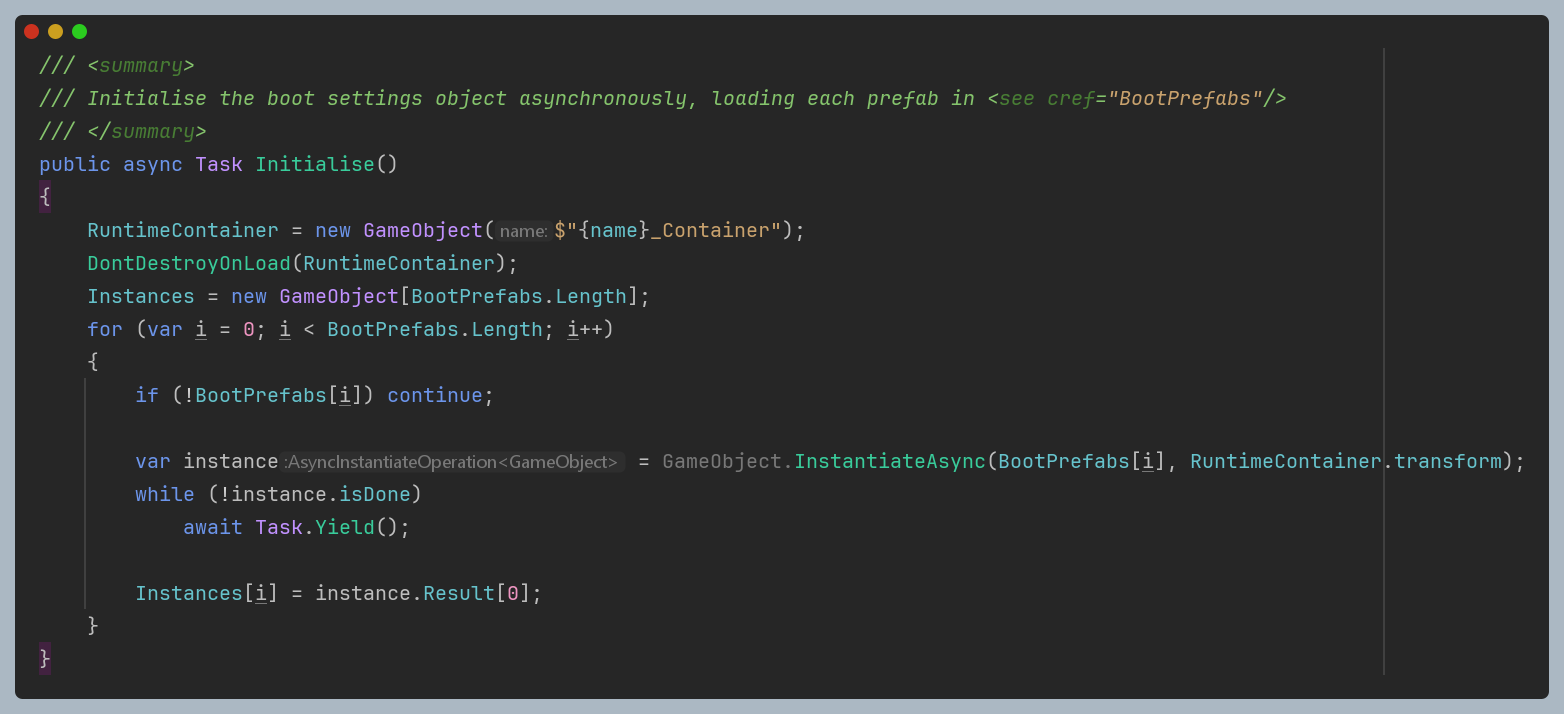
Task: Click the closing </summary> tag comment
Action: 147,132
